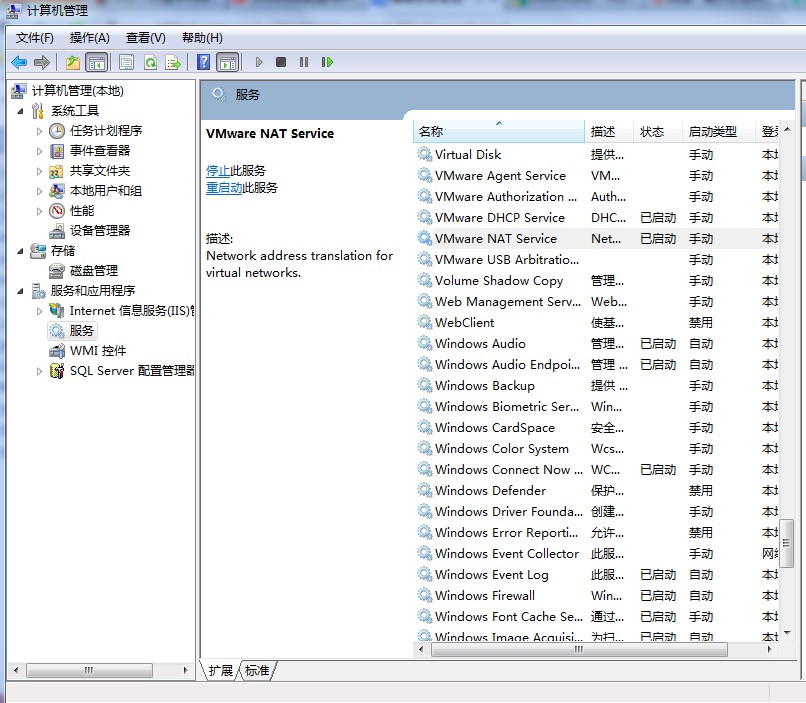Stop the service with the toolbar Stop icon
Screen dimensions: 806x703
pos(281,62)
